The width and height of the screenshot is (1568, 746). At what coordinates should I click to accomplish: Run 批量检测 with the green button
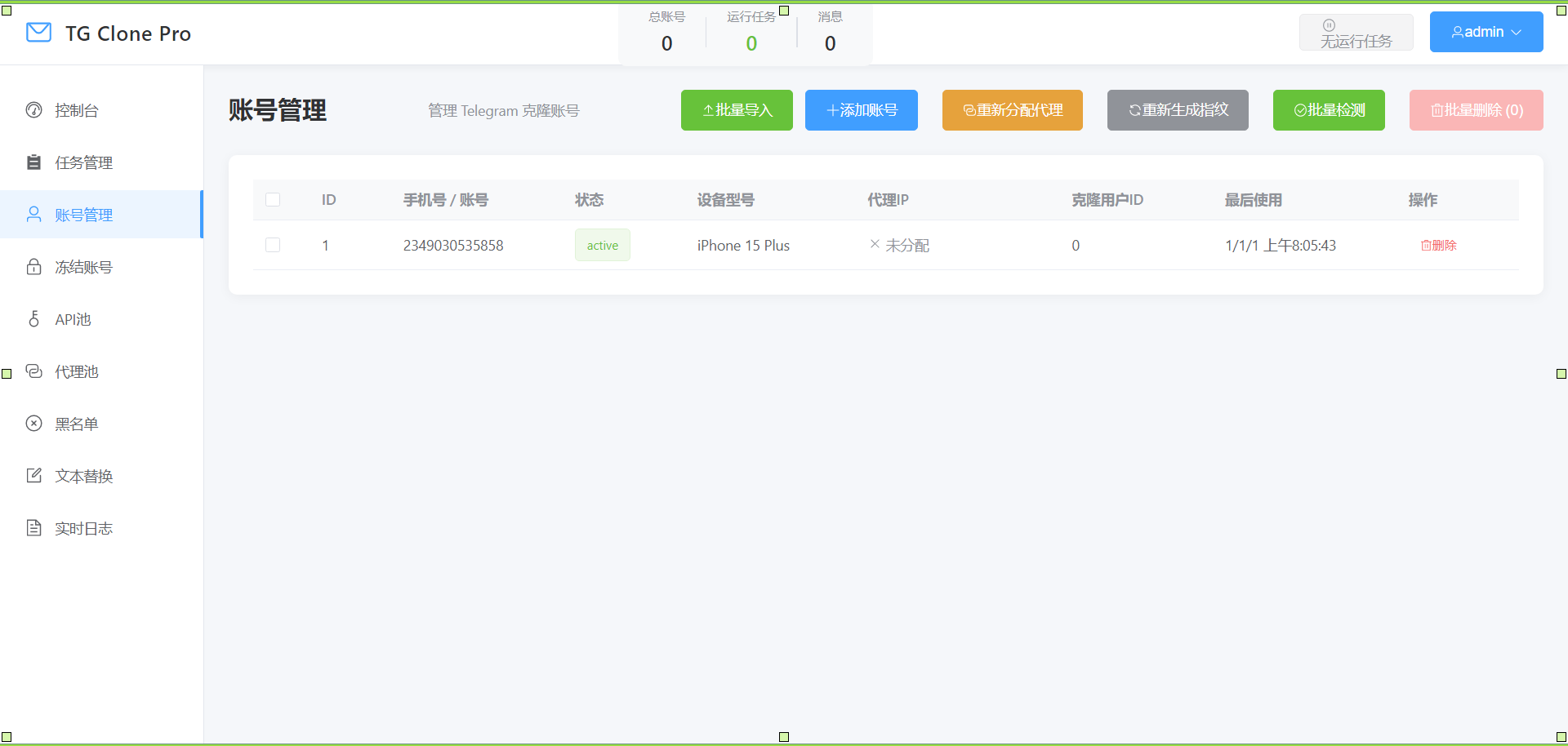point(1328,110)
